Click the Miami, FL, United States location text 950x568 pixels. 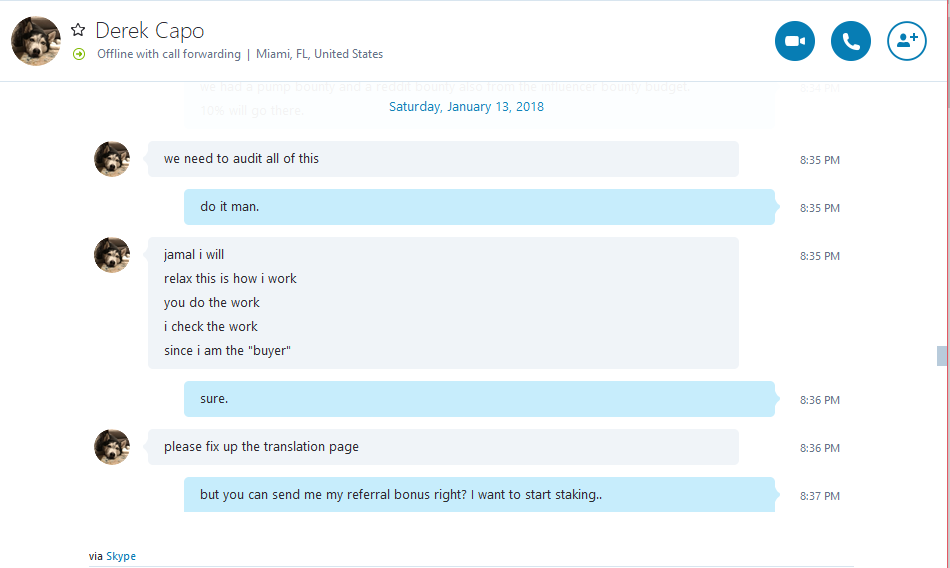click(319, 54)
